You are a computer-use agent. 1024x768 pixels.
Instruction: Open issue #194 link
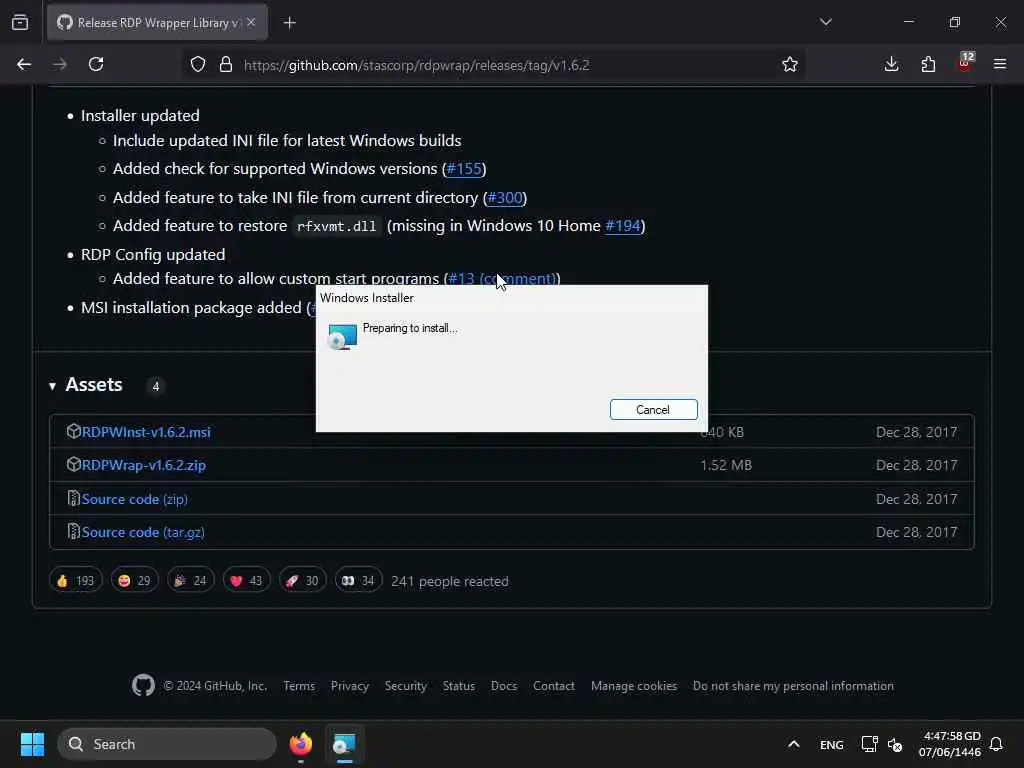pyautogui.click(x=622, y=225)
